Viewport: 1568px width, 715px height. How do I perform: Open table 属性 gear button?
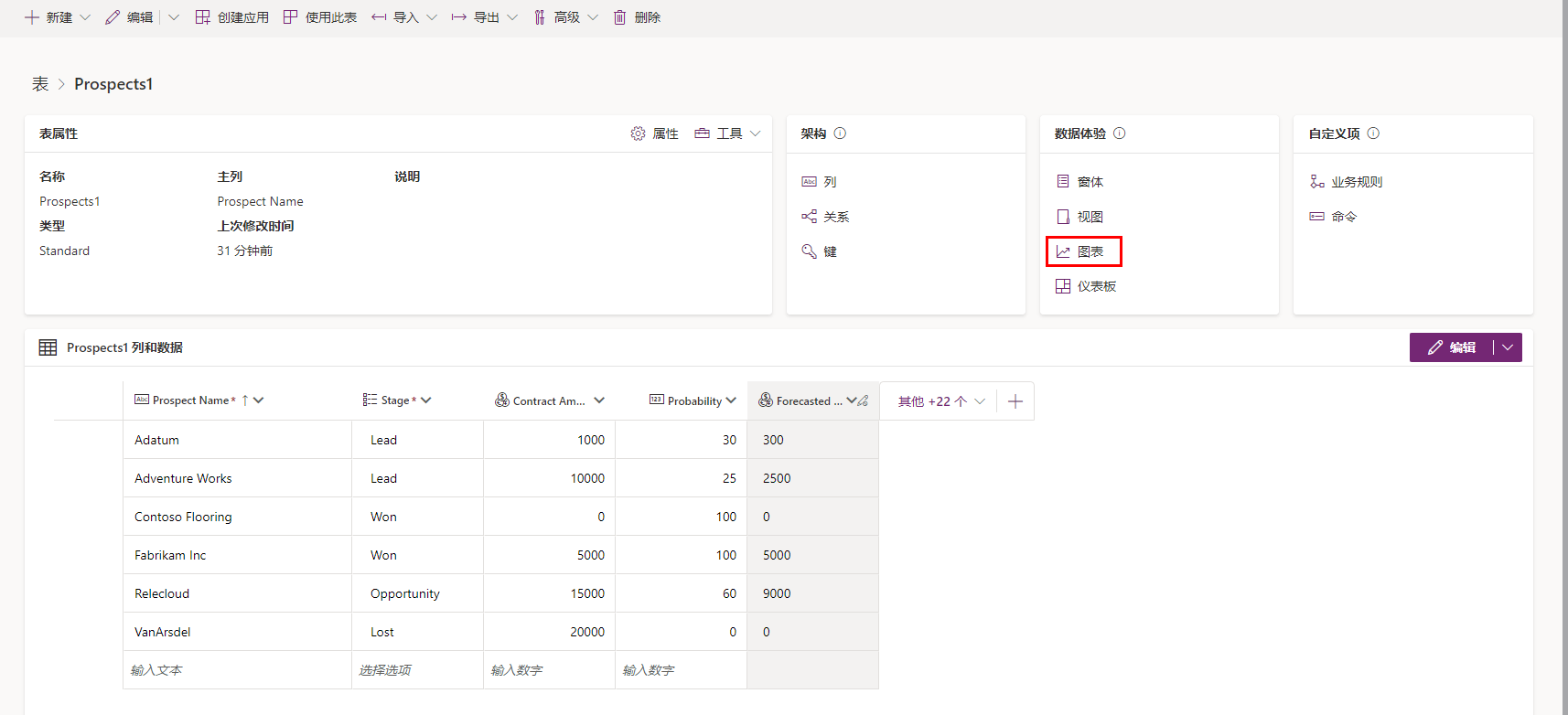coord(654,133)
